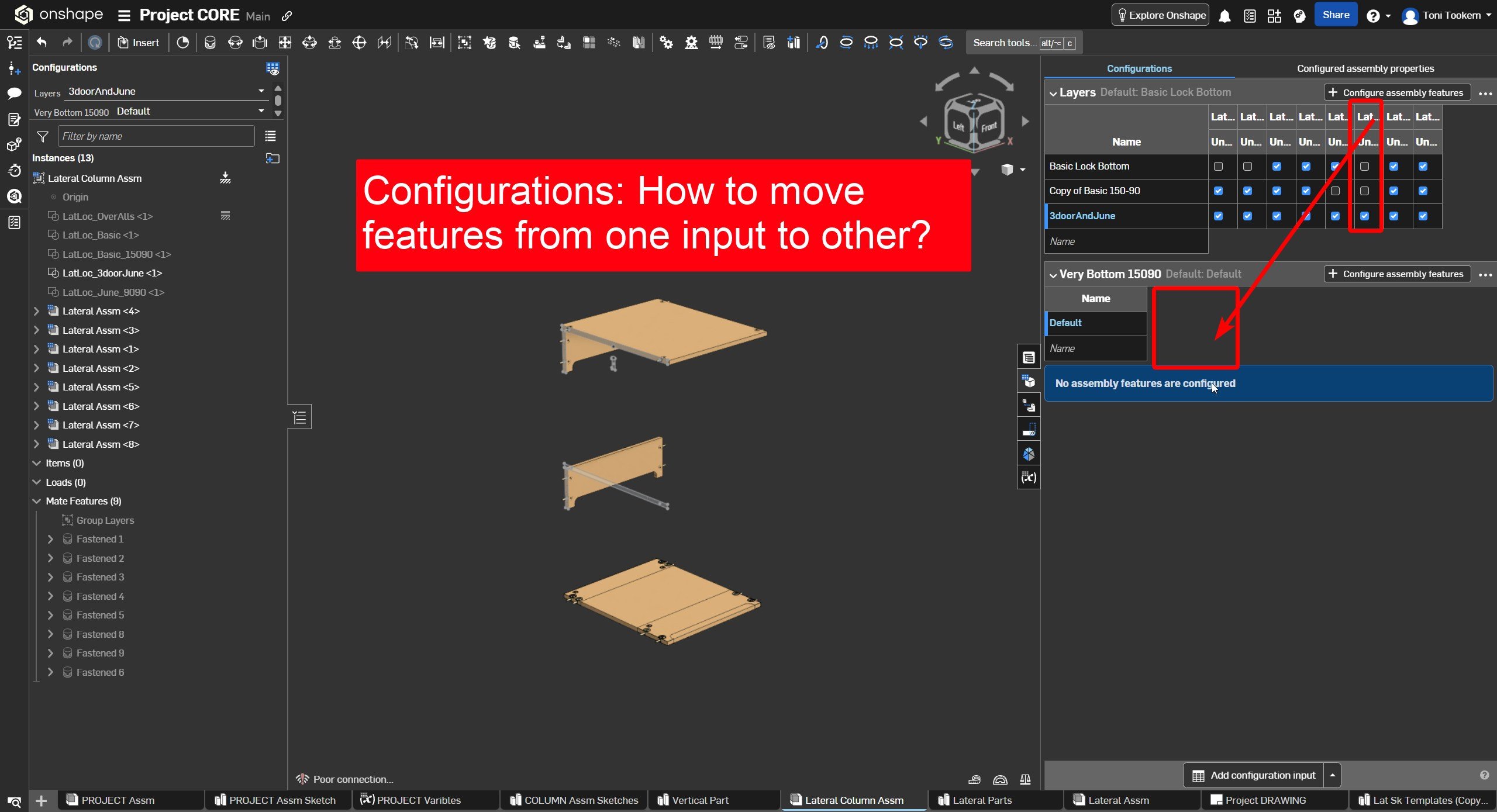Open the notifications bell icon
The image size is (1497, 812).
click(x=1224, y=16)
